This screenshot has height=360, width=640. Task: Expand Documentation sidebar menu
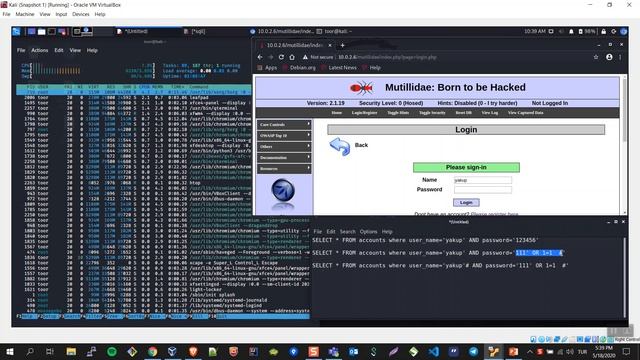click(x=284, y=158)
